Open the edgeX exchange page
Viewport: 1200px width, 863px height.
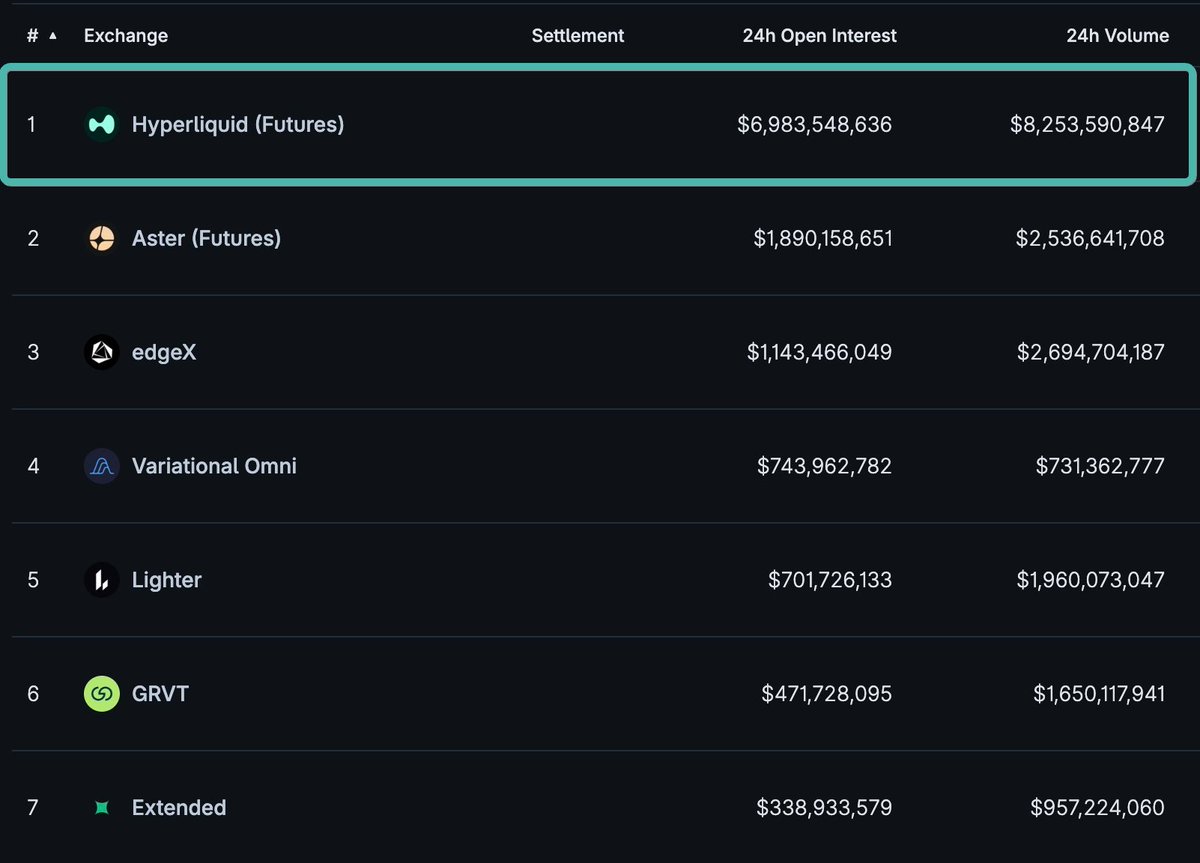click(x=164, y=352)
